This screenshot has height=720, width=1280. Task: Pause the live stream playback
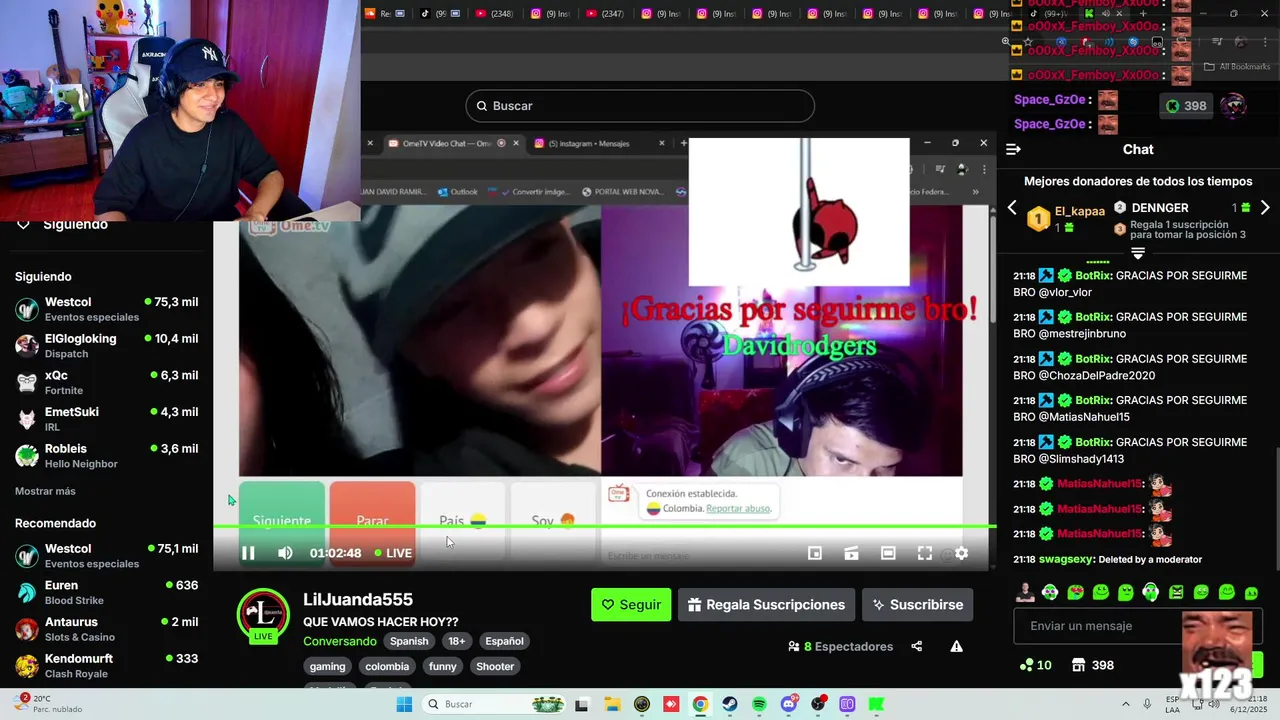(x=248, y=553)
